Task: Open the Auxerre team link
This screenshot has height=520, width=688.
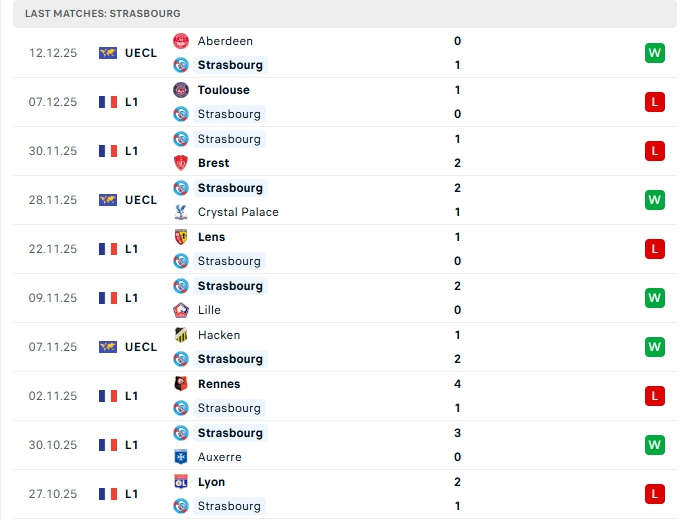Action: (219, 457)
